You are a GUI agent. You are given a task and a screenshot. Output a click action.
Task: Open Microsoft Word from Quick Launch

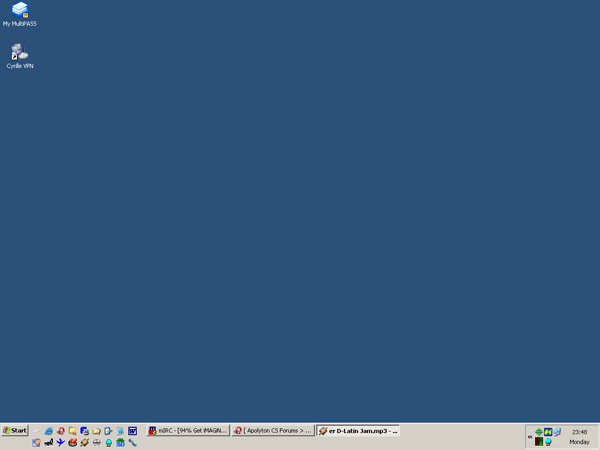click(132, 431)
